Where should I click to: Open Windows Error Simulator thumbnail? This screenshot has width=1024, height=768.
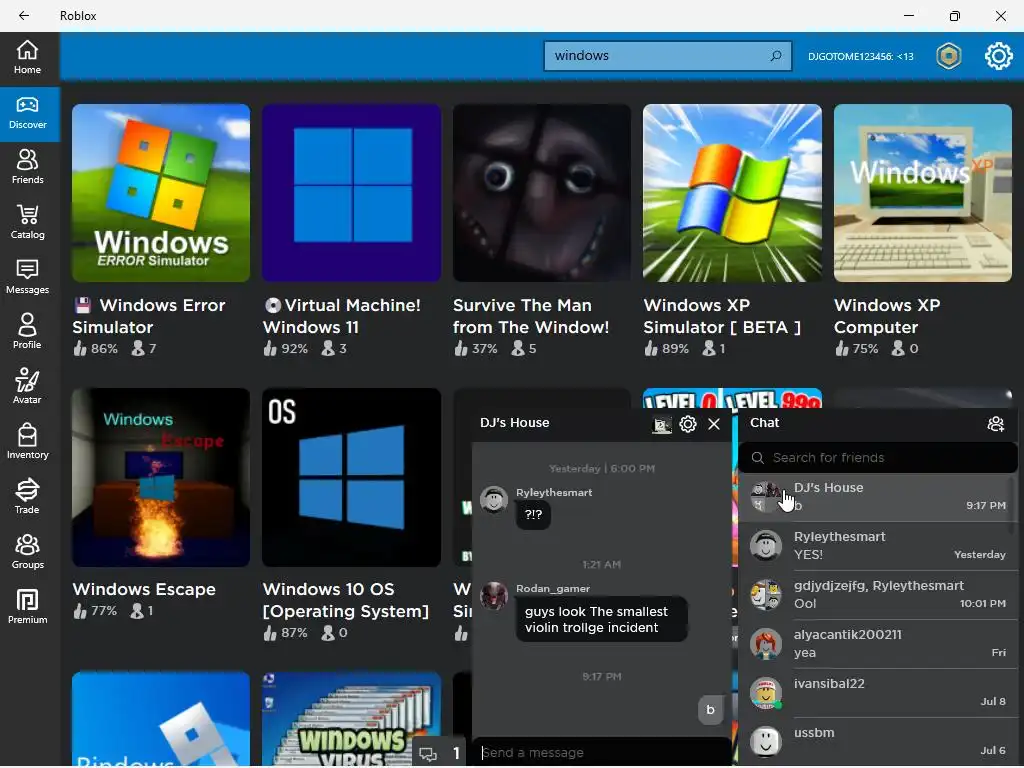pos(161,193)
